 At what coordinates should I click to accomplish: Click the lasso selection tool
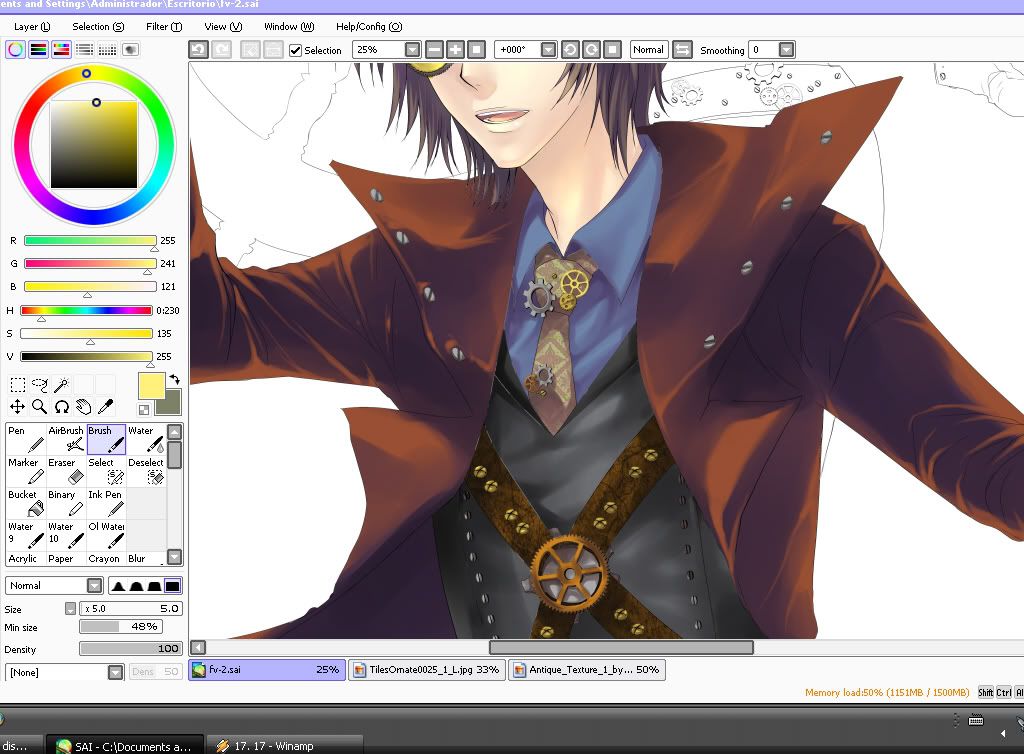coord(40,384)
